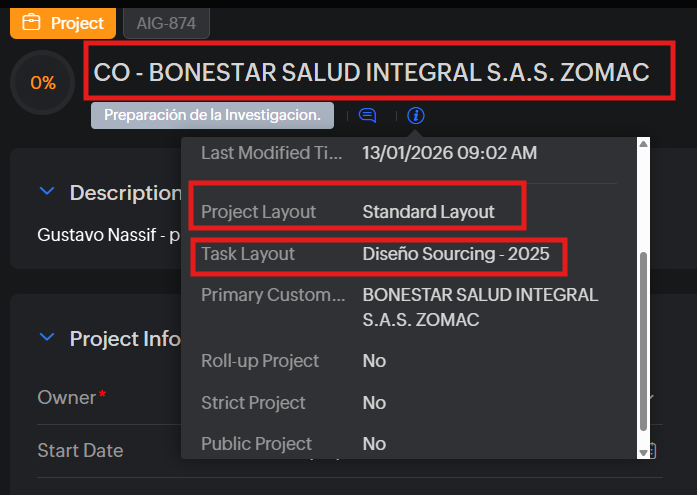Image resolution: width=697 pixels, height=495 pixels.
Task: Click the Roll-up Project No value
Action: (x=374, y=361)
